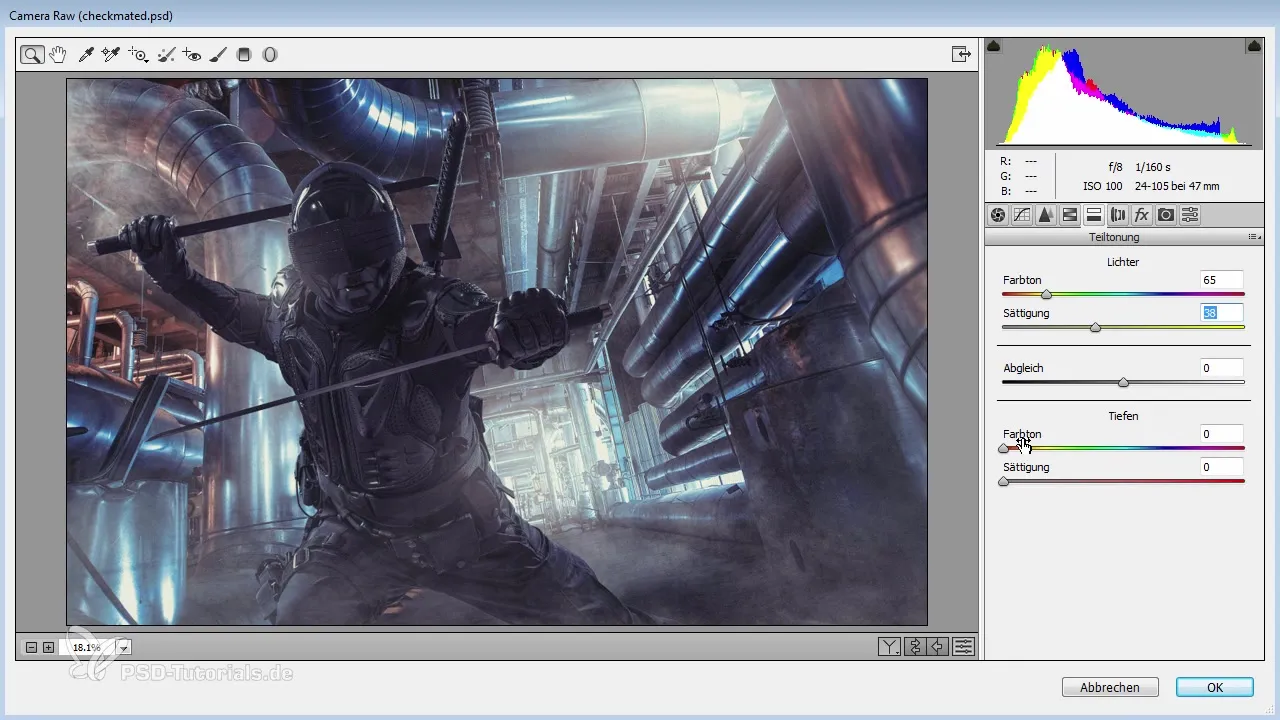
Task: Open the Tone Curve panel tab
Action: coord(1022,215)
